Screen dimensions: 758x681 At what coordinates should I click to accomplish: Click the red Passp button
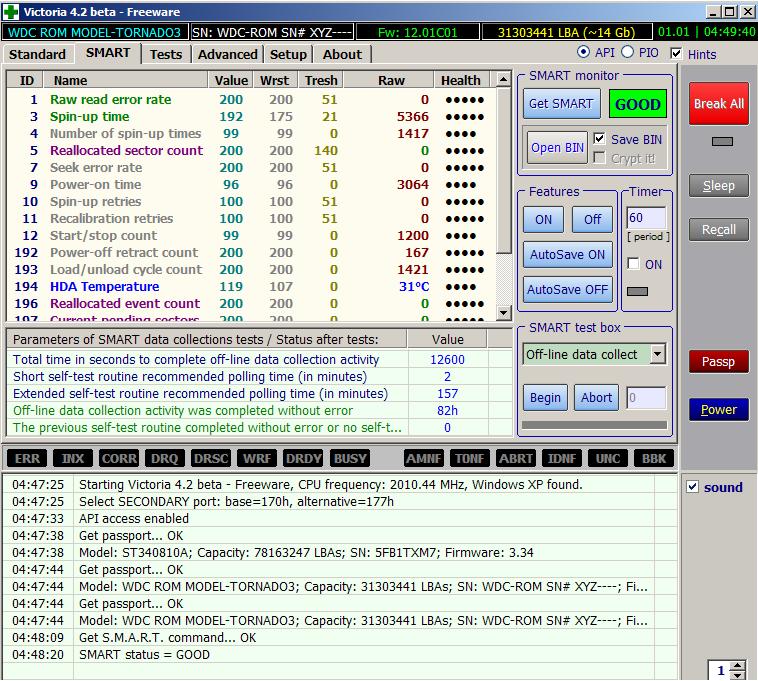tap(719, 362)
